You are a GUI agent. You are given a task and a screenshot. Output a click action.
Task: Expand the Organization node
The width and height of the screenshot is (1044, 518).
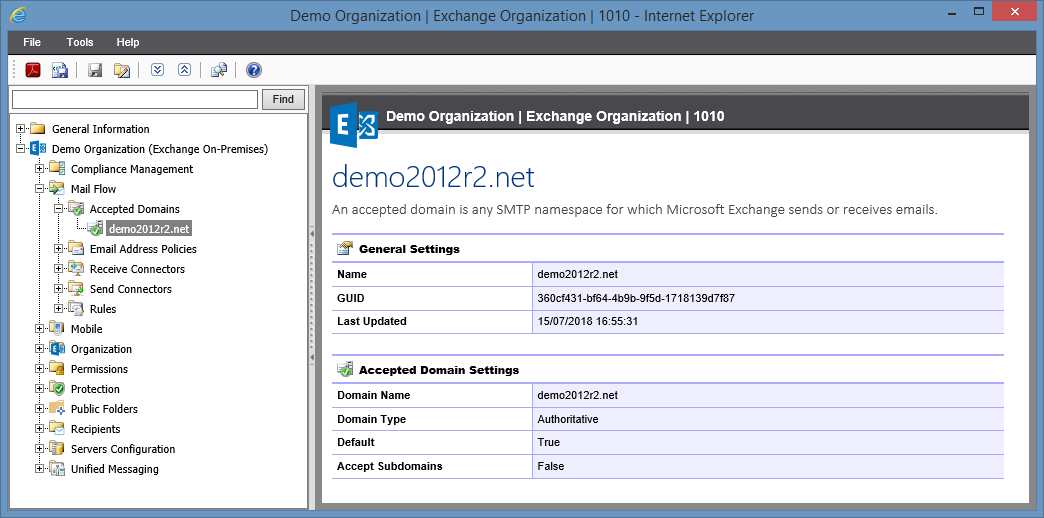click(x=39, y=349)
